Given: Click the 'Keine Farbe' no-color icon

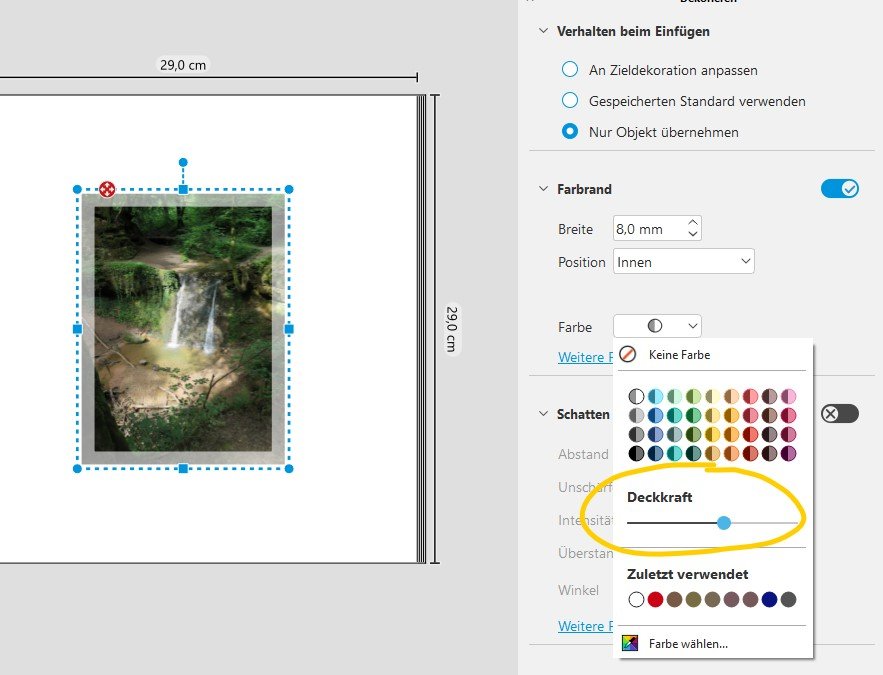Looking at the screenshot, I should click(628, 354).
